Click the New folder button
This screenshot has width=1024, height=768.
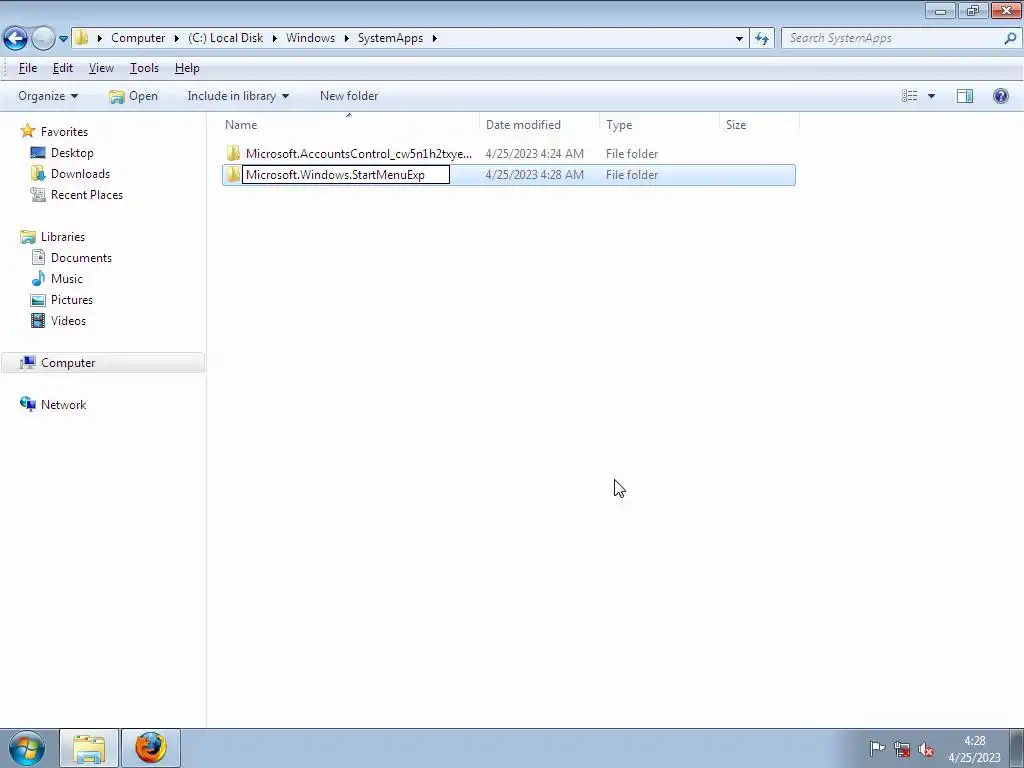click(x=349, y=96)
